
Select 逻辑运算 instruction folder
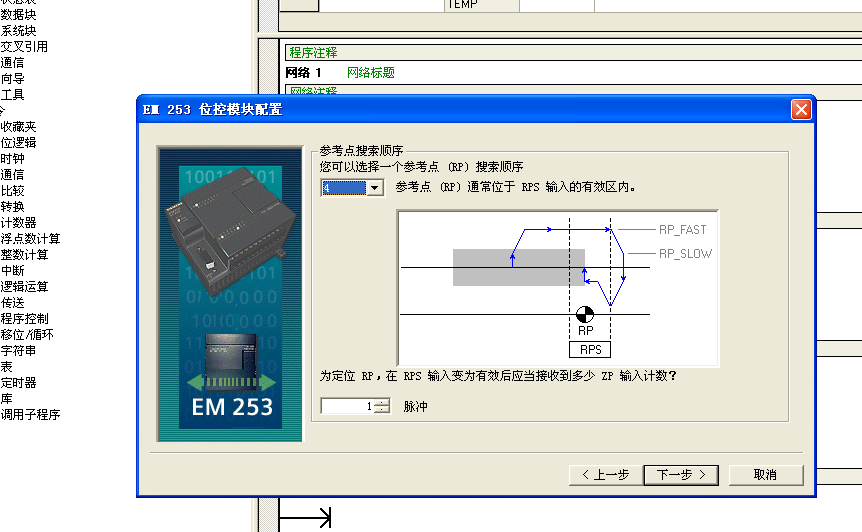tap(24, 286)
